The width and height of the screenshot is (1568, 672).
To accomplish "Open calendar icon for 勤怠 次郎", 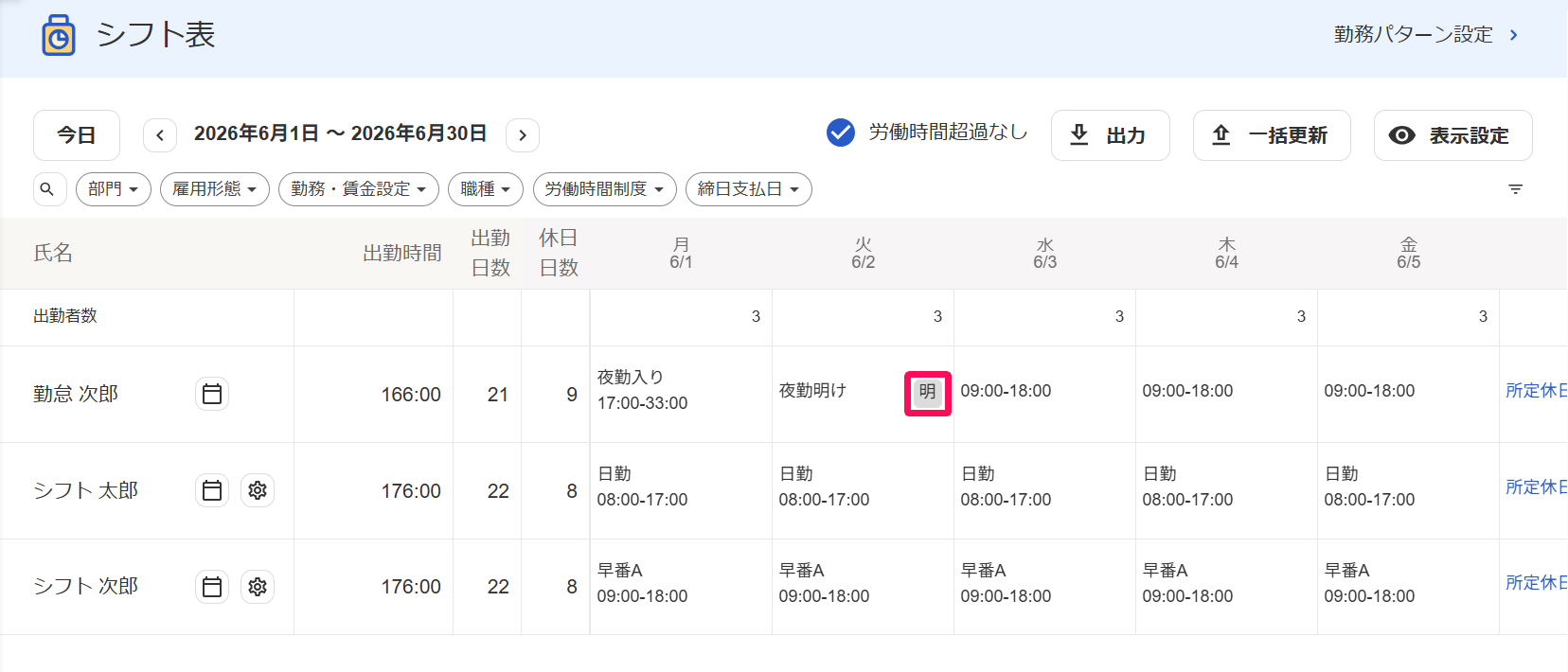I will [212, 394].
